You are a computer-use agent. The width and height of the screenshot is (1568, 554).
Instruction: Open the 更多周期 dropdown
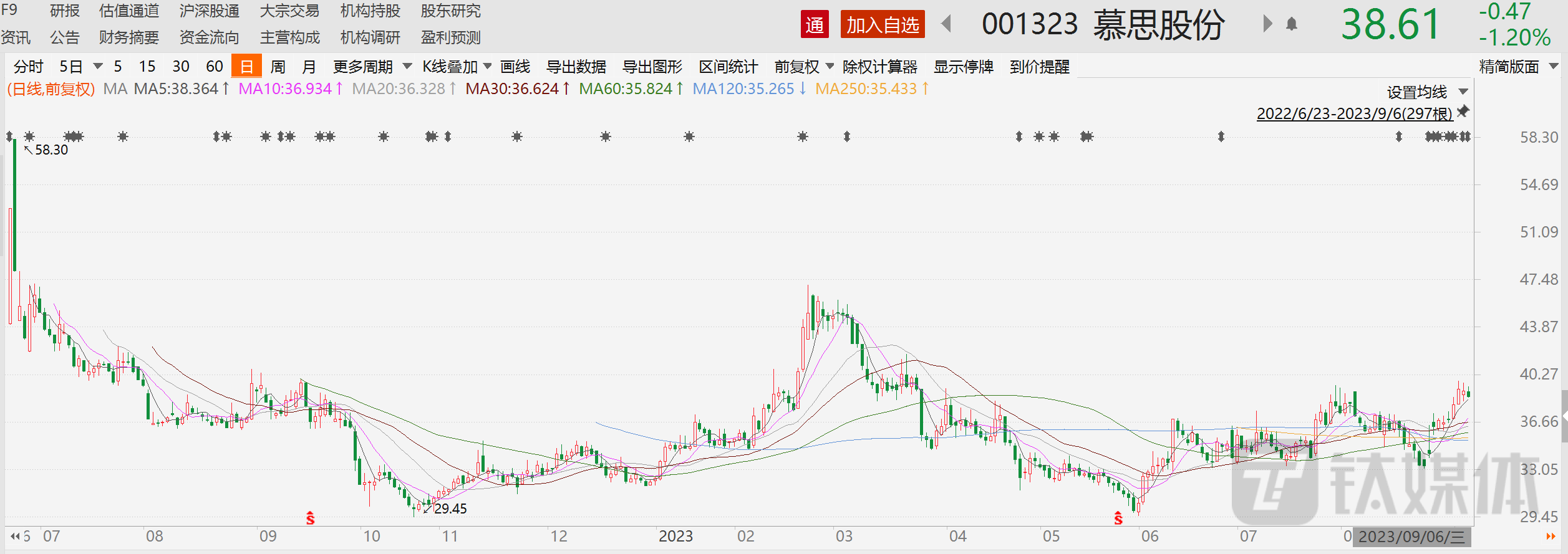click(372, 67)
